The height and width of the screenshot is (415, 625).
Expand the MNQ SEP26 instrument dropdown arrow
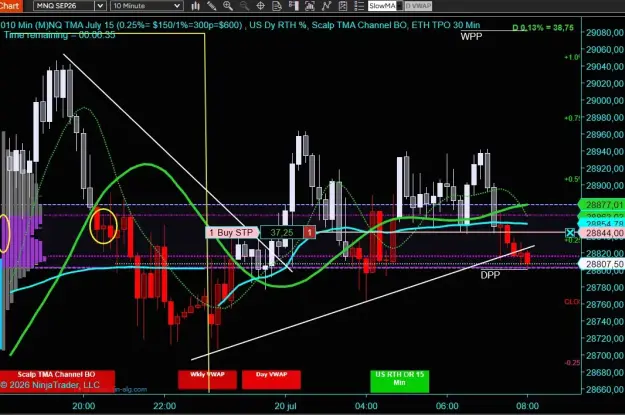[x=100, y=6]
